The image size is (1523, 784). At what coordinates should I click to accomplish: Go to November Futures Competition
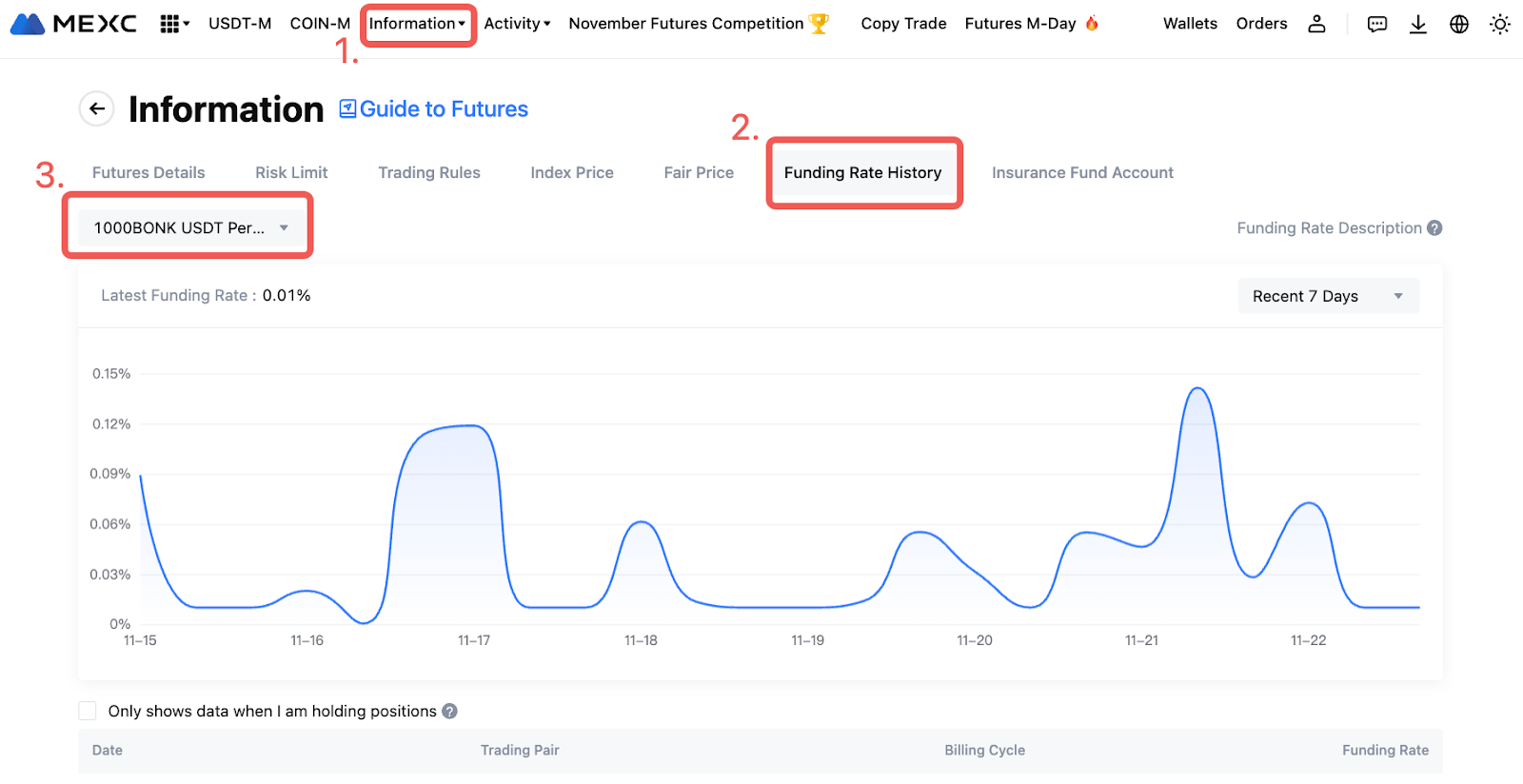tap(686, 24)
